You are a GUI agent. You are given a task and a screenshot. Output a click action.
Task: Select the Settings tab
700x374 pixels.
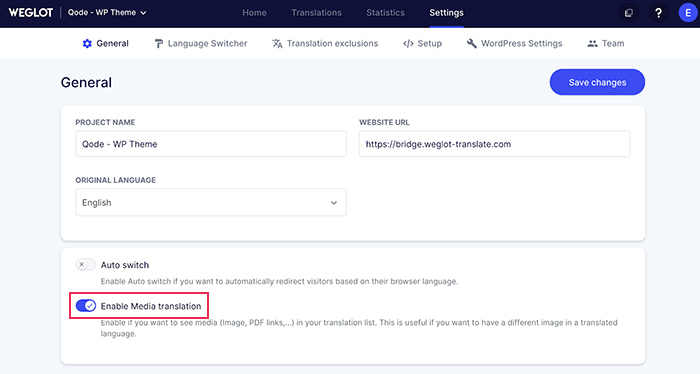[x=446, y=13]
